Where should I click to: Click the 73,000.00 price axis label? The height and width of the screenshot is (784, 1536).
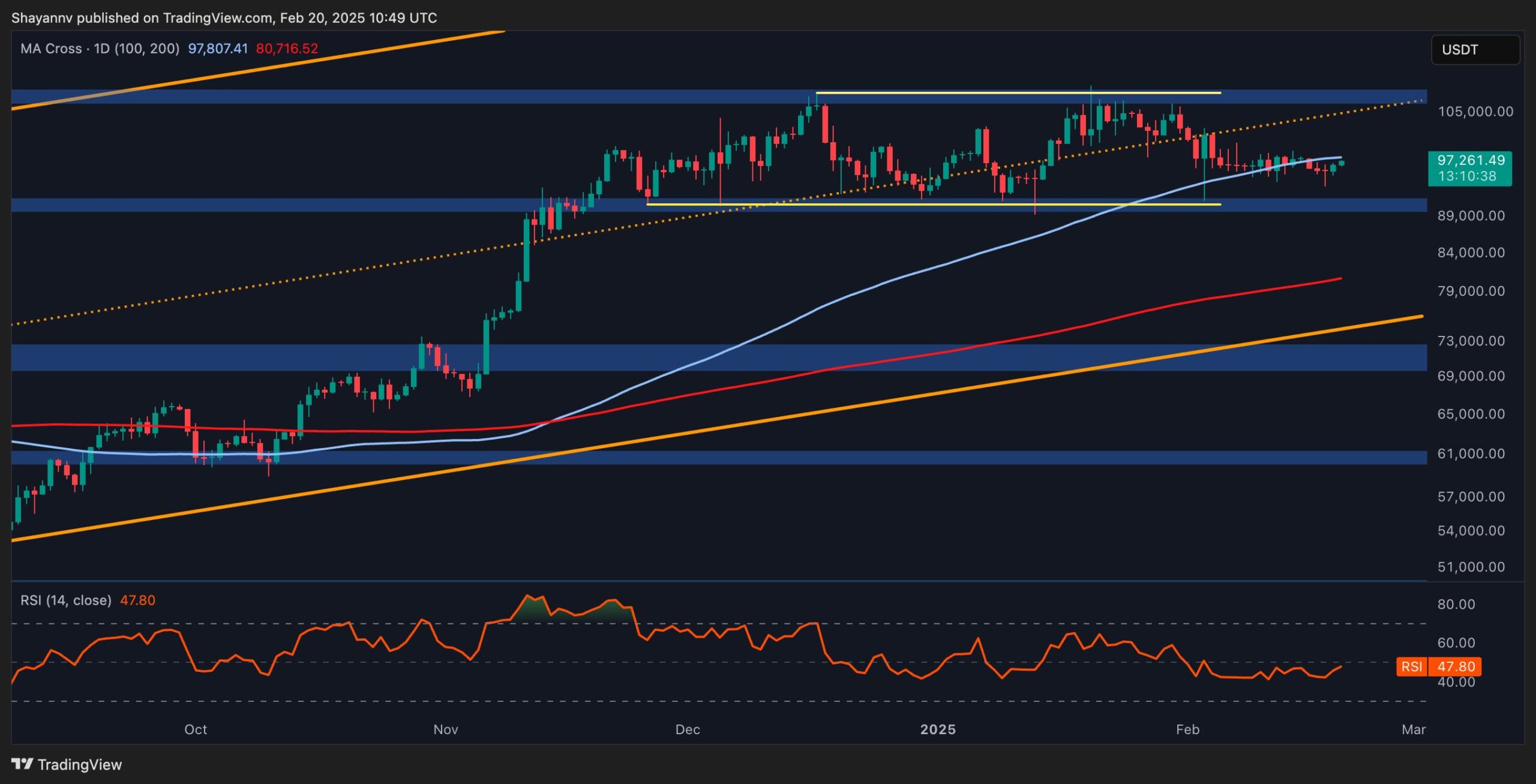(x=1471, y=341)
